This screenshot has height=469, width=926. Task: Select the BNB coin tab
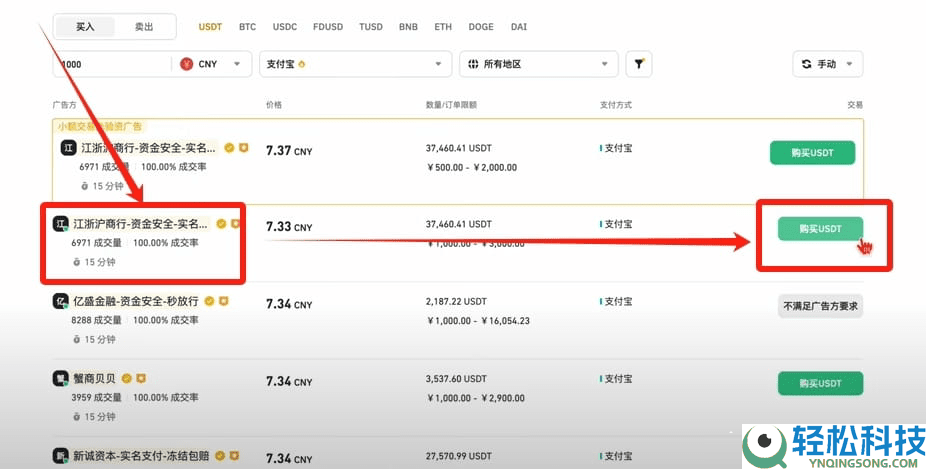tap(408, 27)
